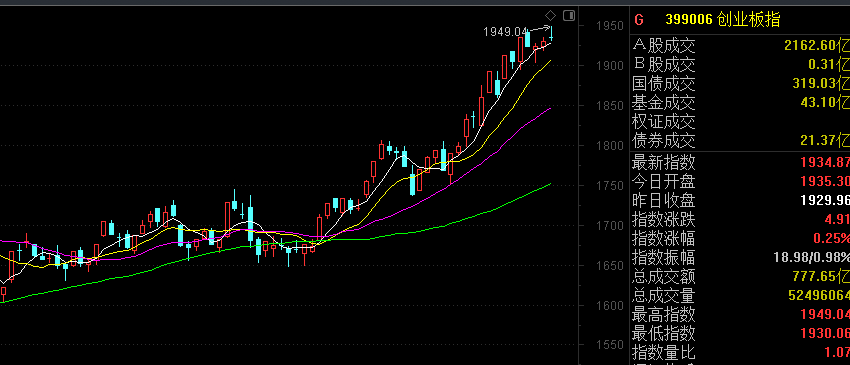Click the 债券成交 row
This screenshot has height=365, width=850.
pos(740,141)
